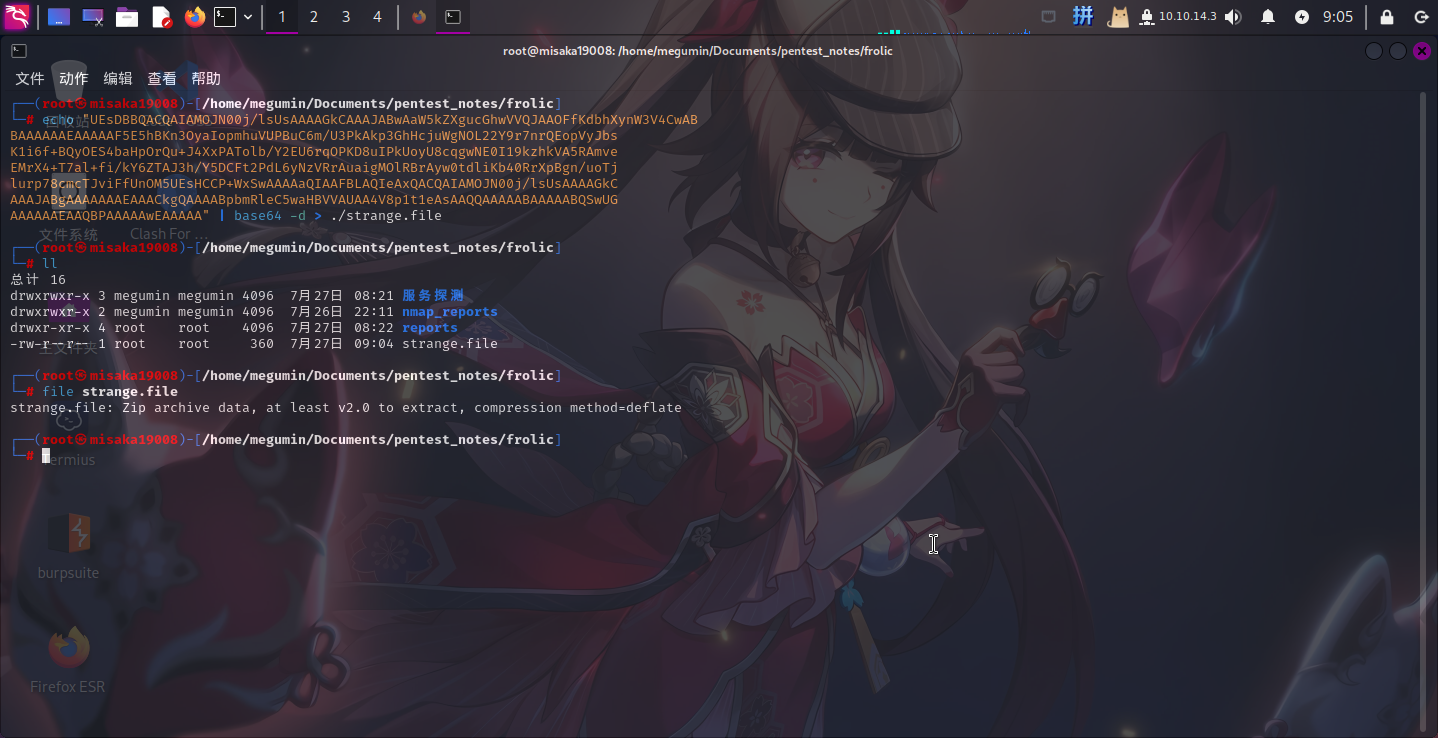Viewport: 1438px width, 738px height.
Task: Click the 'Zip archive data' output line
Action: click(x=346, y=407)
